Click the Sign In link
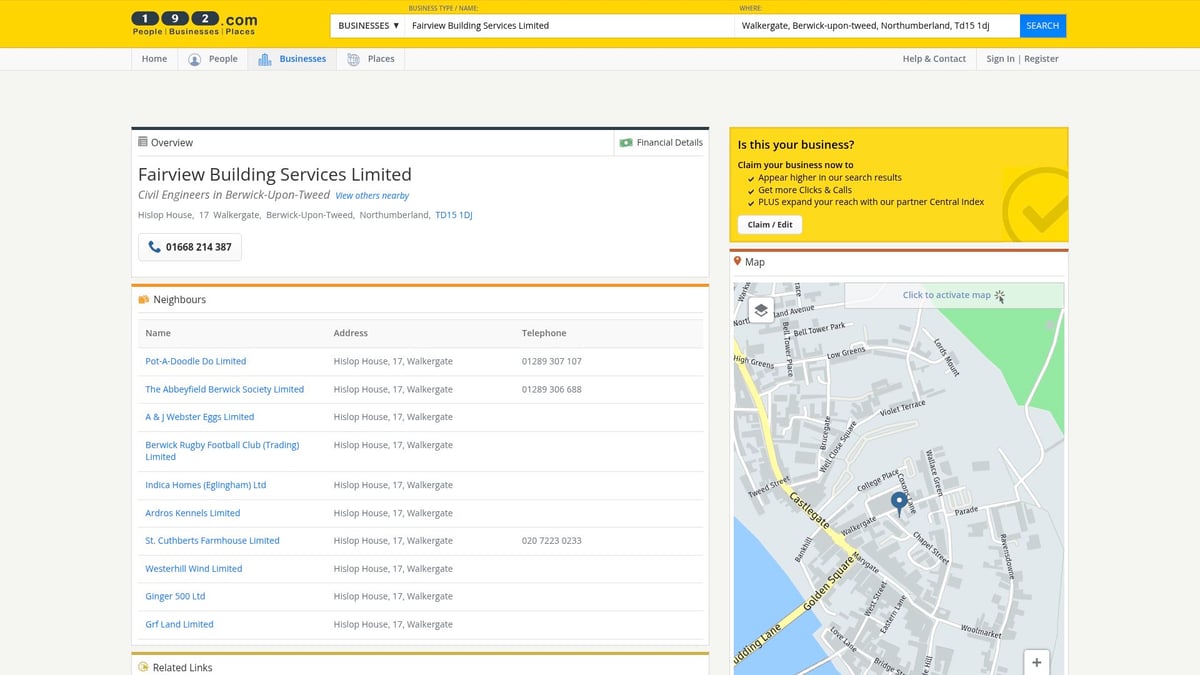1200x675 pixels. [x=1000, y=59]
